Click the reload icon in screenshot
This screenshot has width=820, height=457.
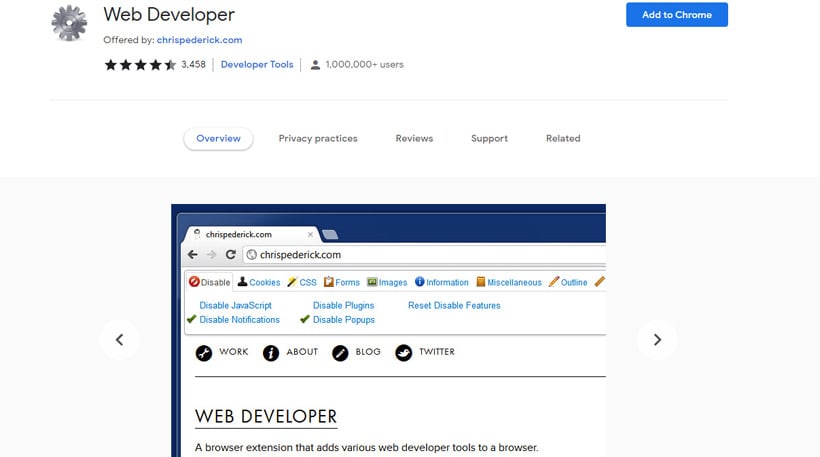231,255
